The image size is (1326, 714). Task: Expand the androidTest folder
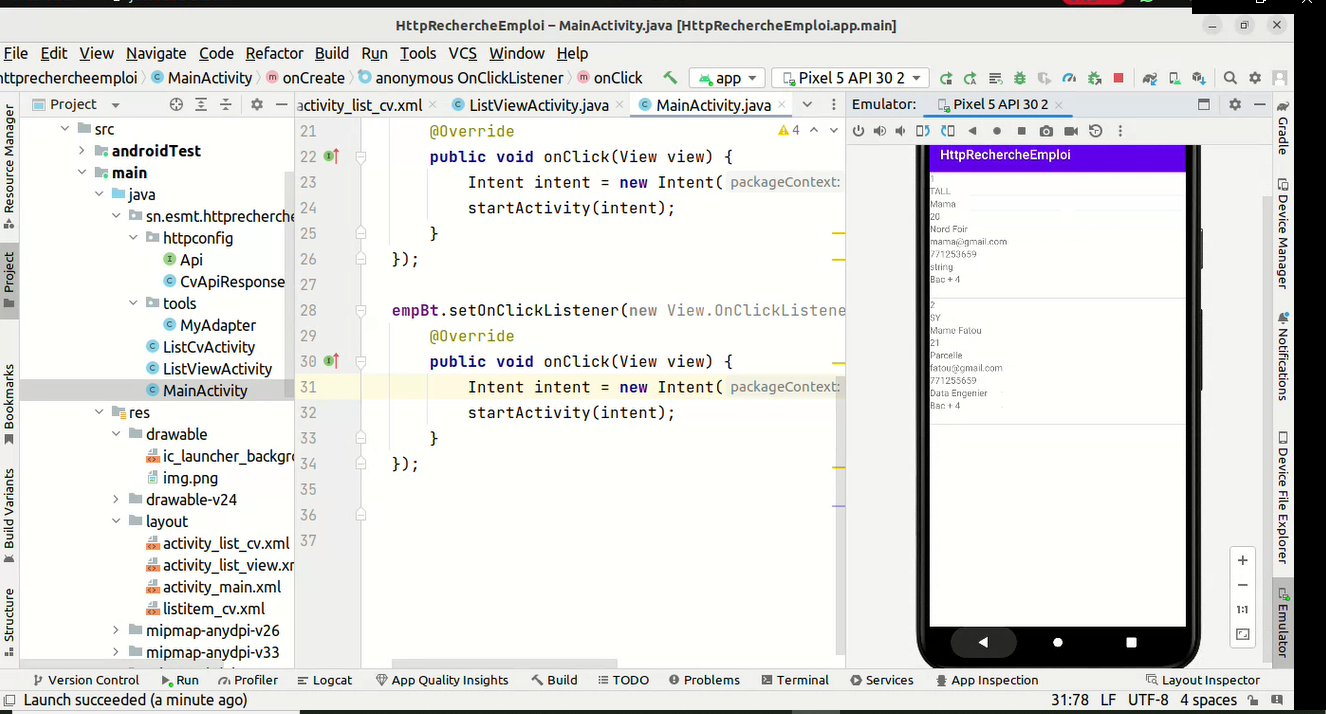[x=82, y=151]
